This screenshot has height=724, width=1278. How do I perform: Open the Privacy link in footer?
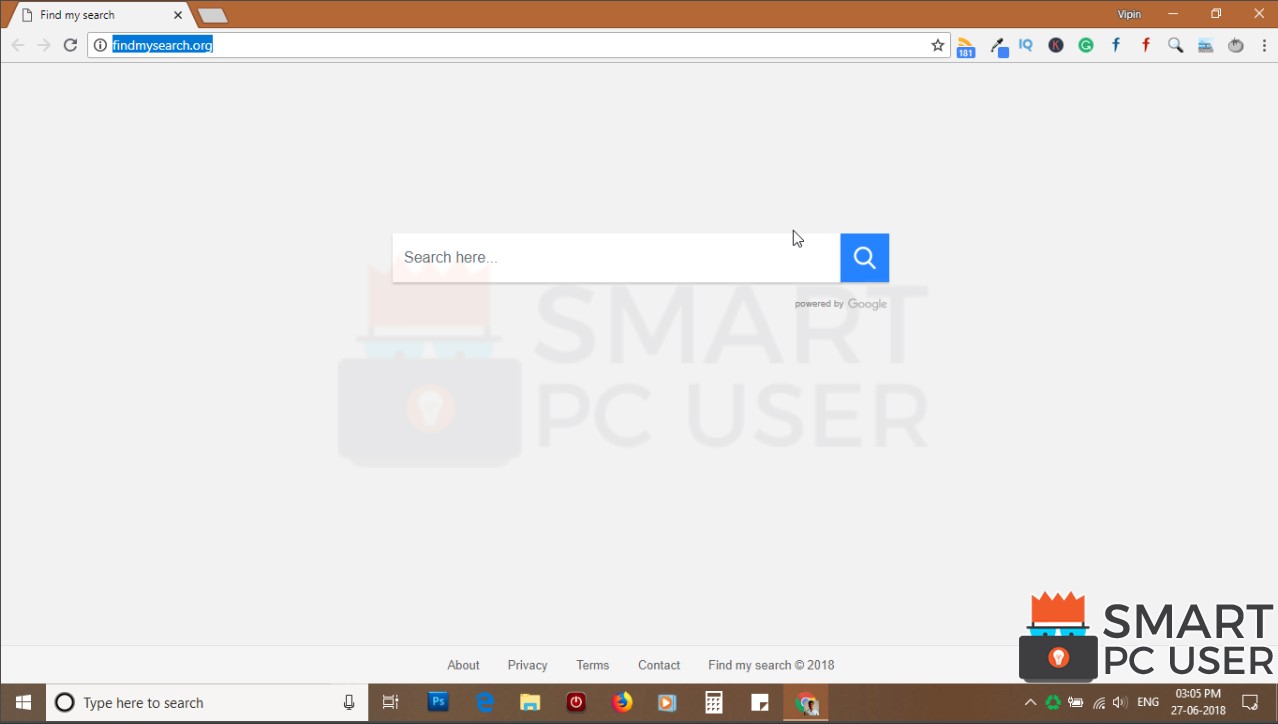coord(527,665)
